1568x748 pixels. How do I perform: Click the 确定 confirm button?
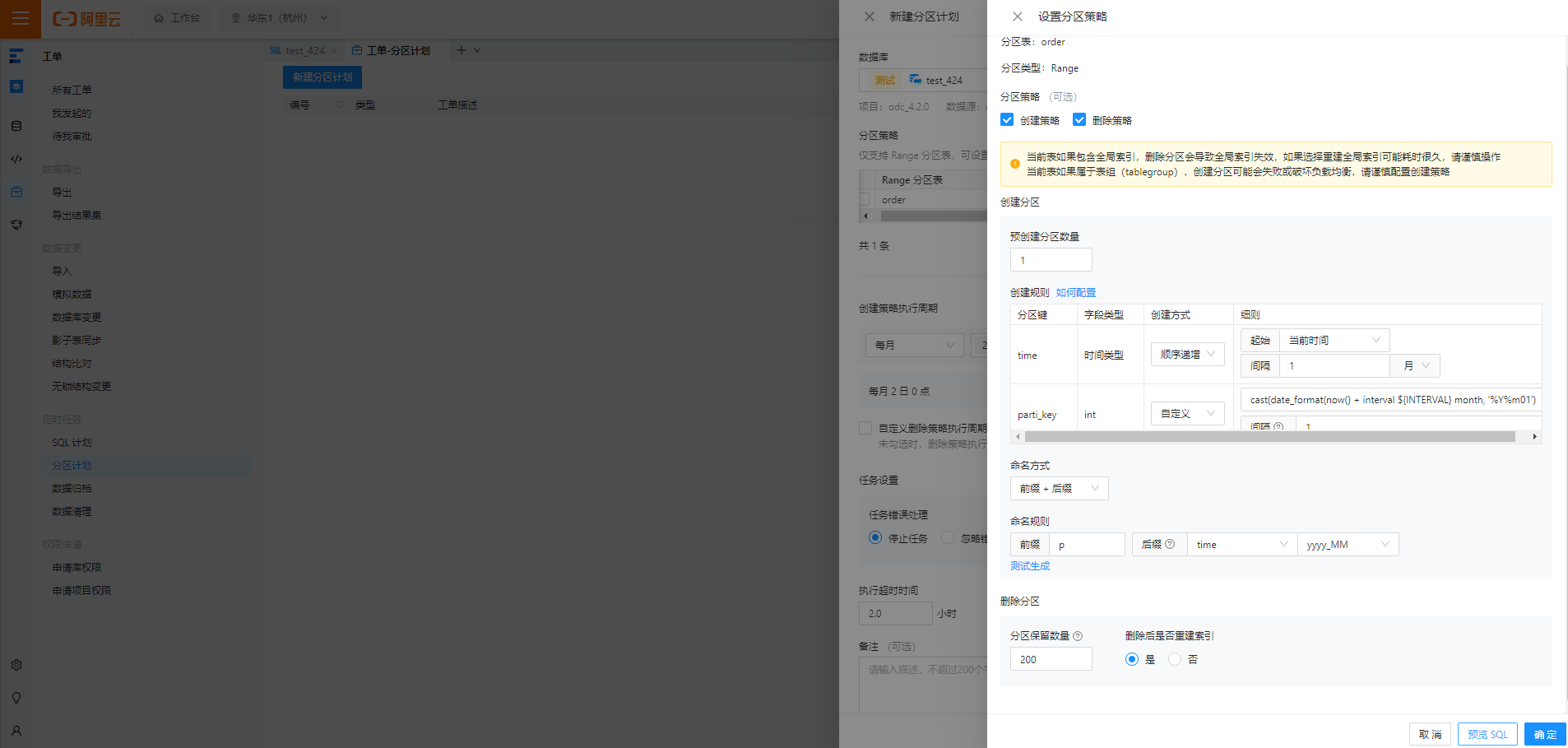pyautogui.click(x=1545, y=734)
